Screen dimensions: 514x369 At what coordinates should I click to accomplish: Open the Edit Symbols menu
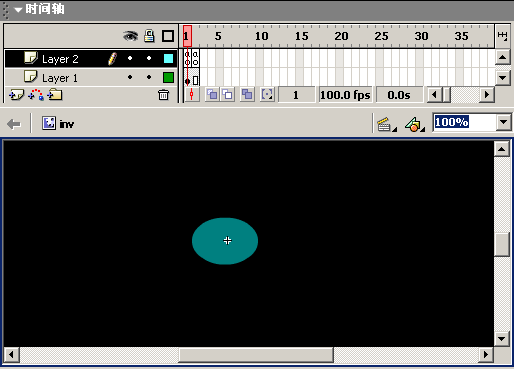point(414,124)
